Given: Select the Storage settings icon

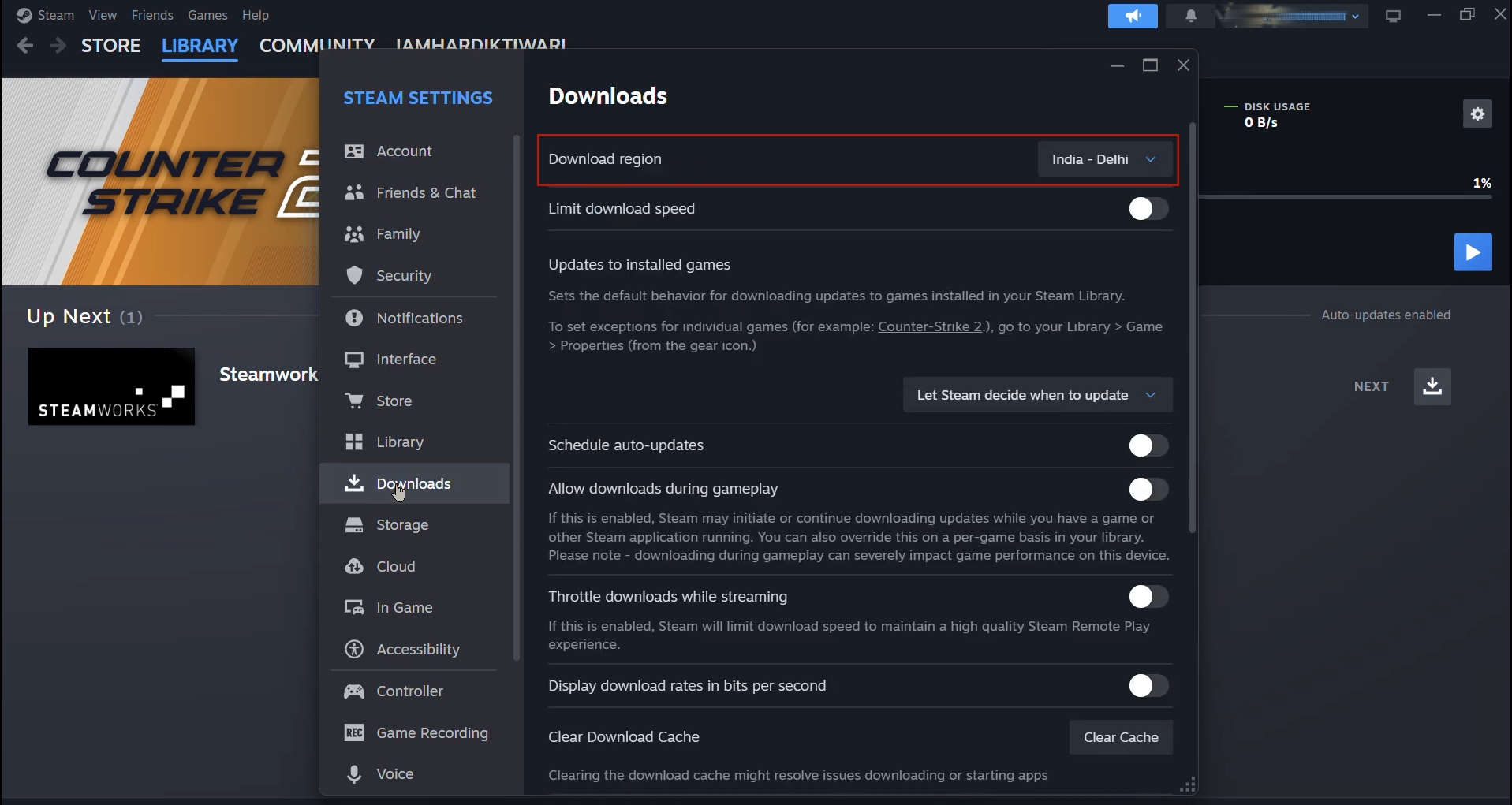Looking at the screenshot, I should (x=353, y=524).
